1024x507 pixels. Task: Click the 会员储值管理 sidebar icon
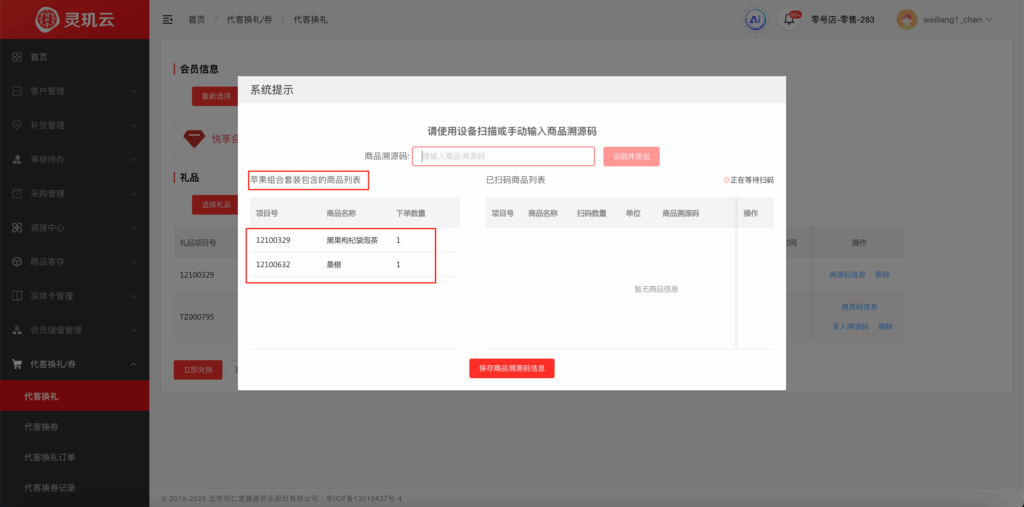(x=17, y=330)
